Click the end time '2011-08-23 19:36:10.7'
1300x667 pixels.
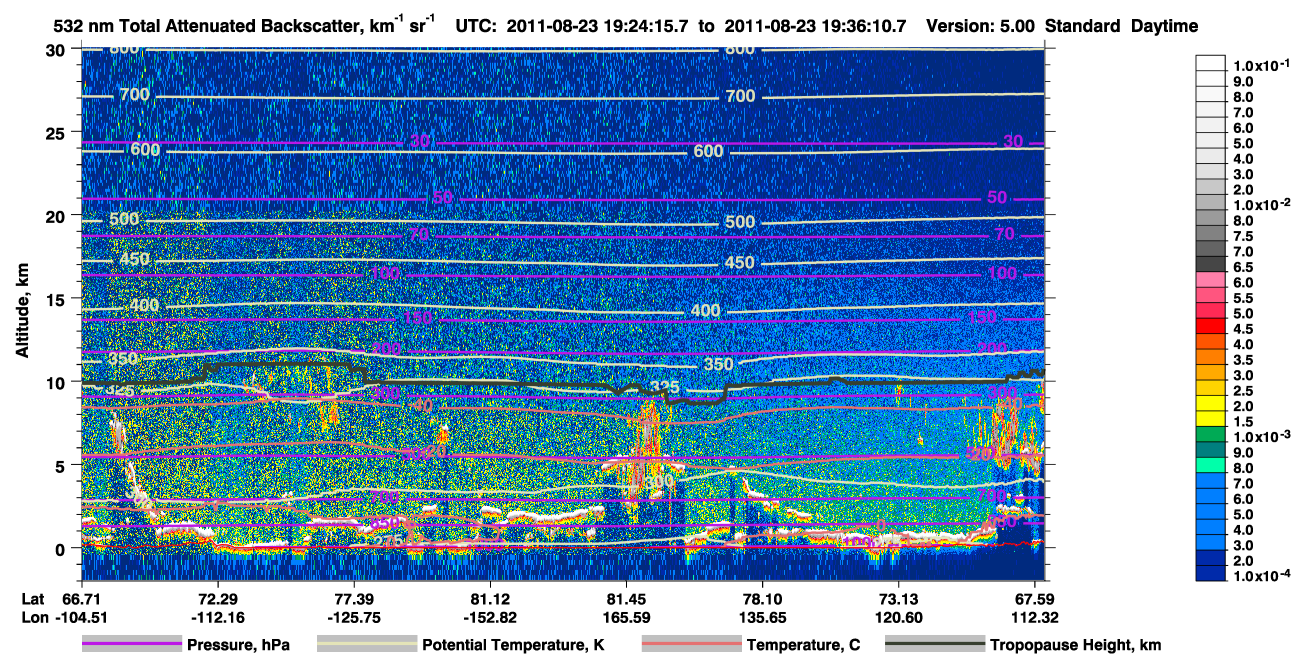point(814,26)
